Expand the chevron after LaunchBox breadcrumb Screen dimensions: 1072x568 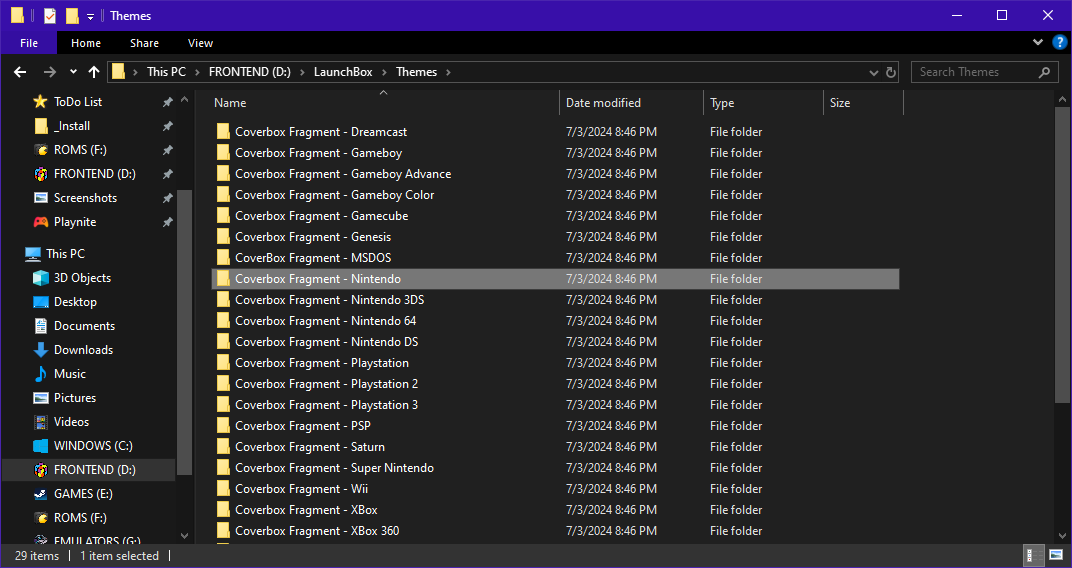[385, 72]
